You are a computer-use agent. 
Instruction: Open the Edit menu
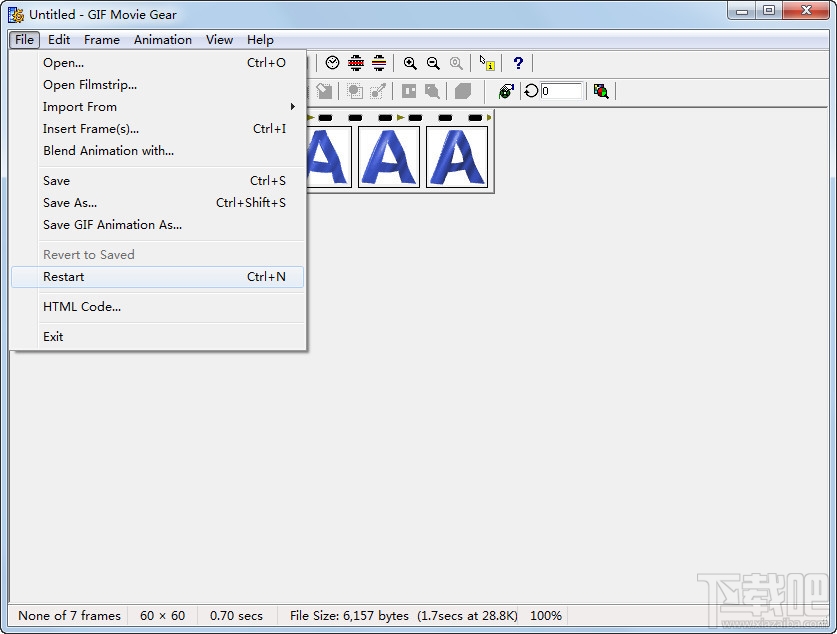tap(59, 39)
